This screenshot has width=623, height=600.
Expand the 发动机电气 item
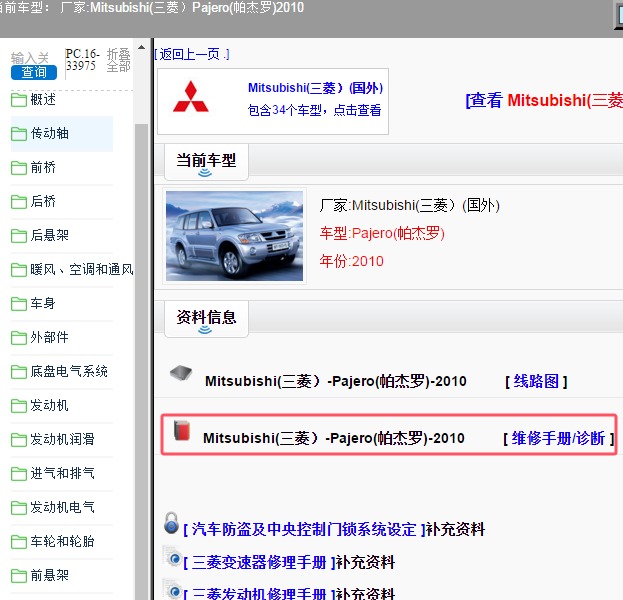pos(62,507)
